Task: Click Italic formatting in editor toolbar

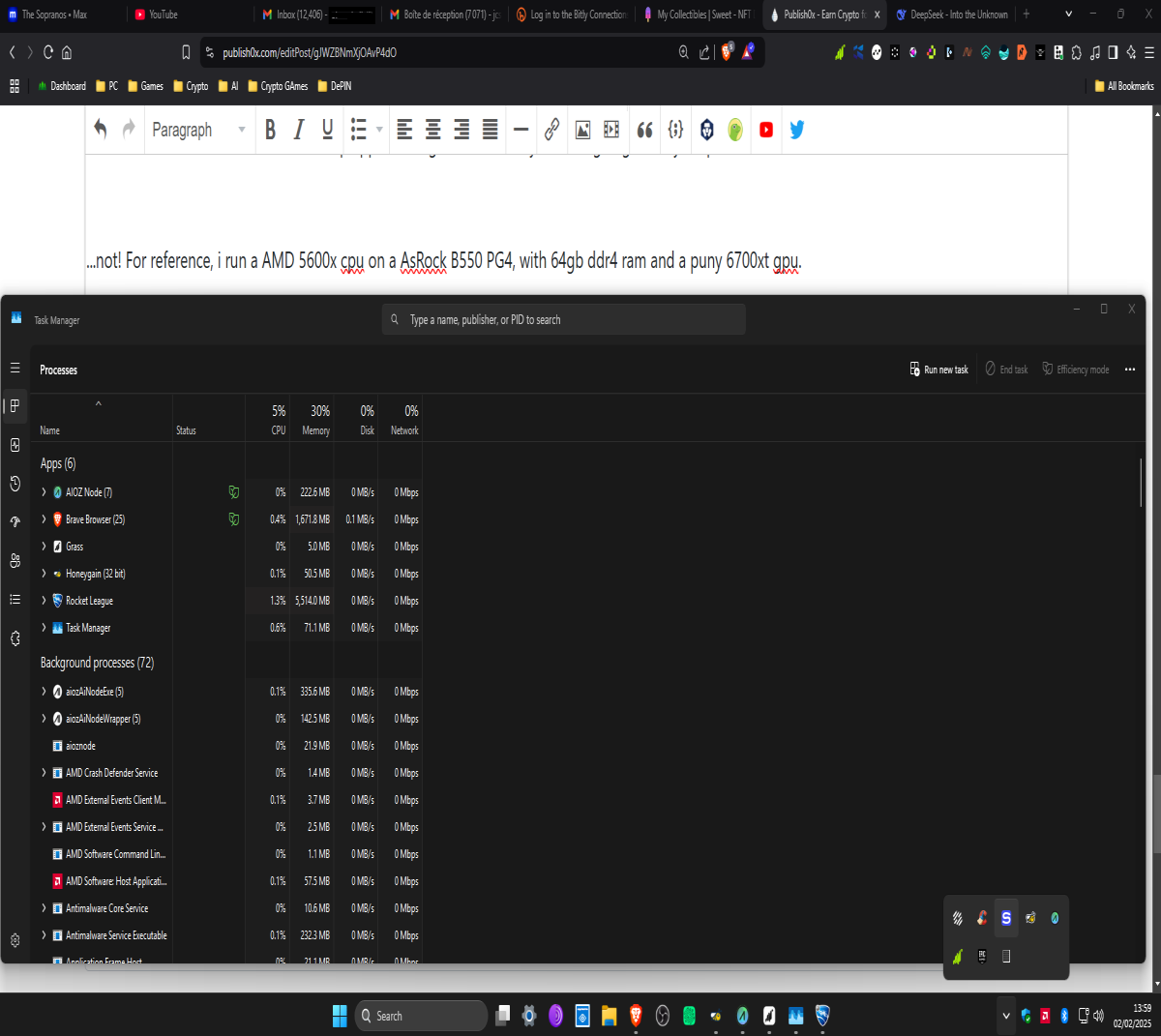Action: click(x=299, y=130)
